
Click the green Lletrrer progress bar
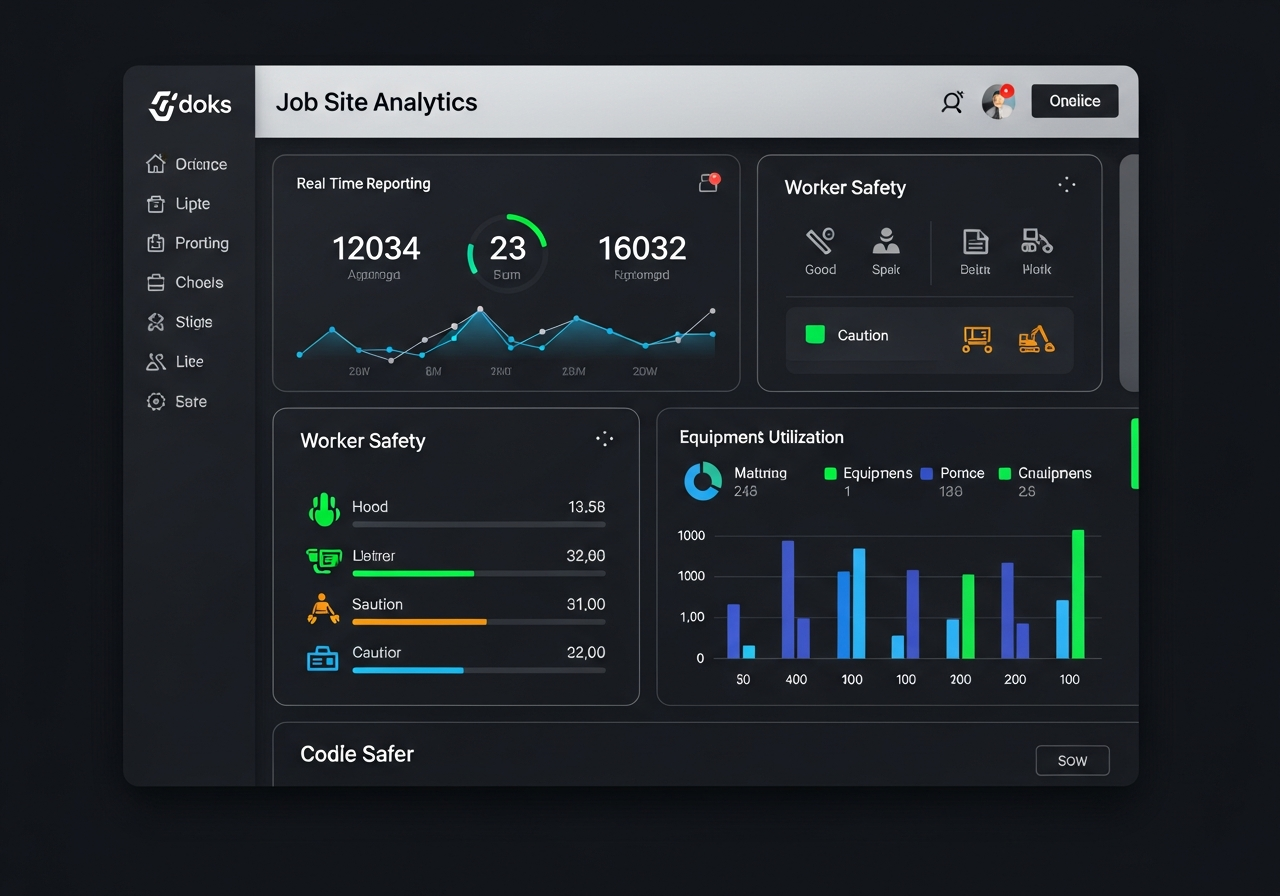click(413, 574)
